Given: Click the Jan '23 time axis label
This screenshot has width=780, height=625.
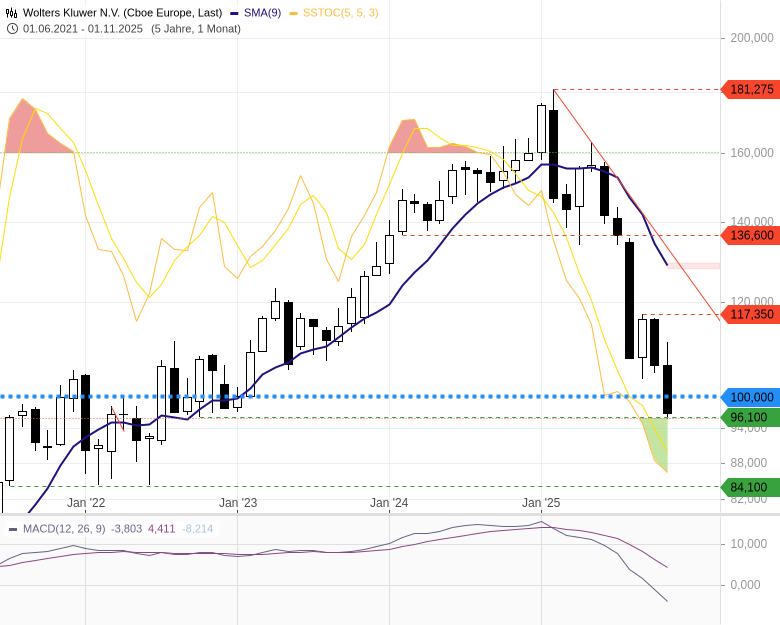Looking at the screenshot, I should (x=238, y=503).
